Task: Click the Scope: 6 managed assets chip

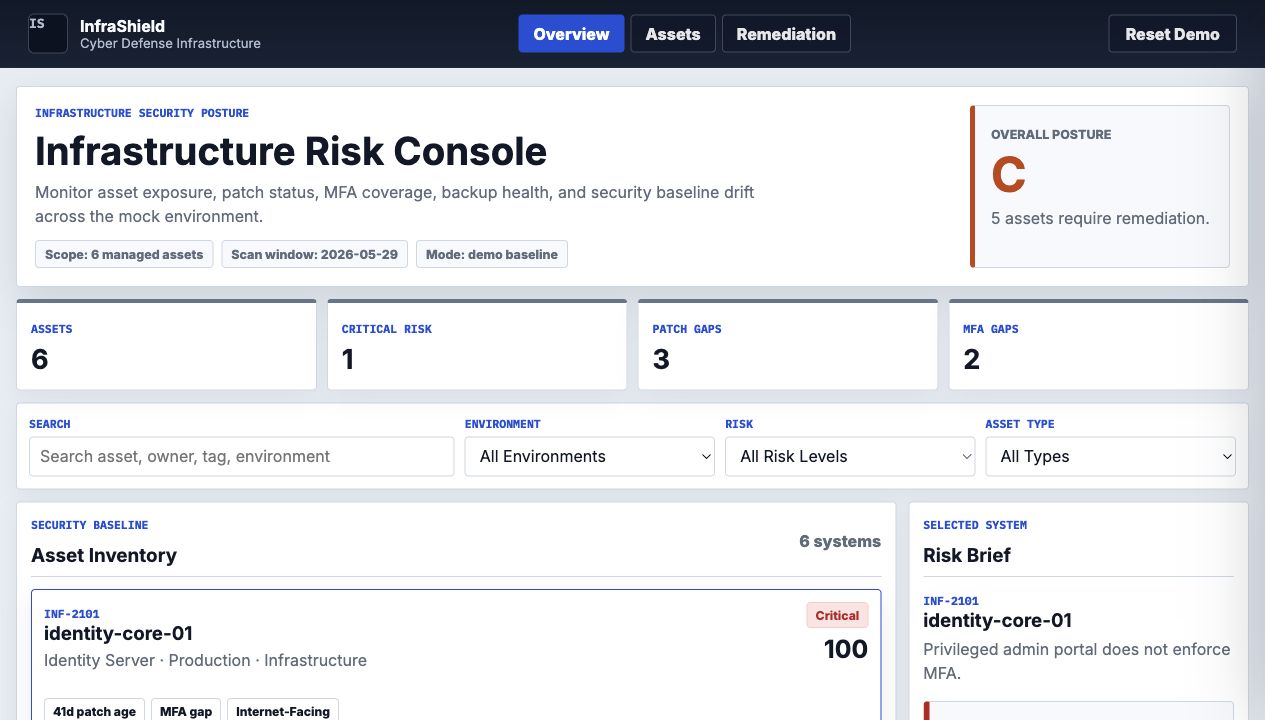Action: point(124,254)
